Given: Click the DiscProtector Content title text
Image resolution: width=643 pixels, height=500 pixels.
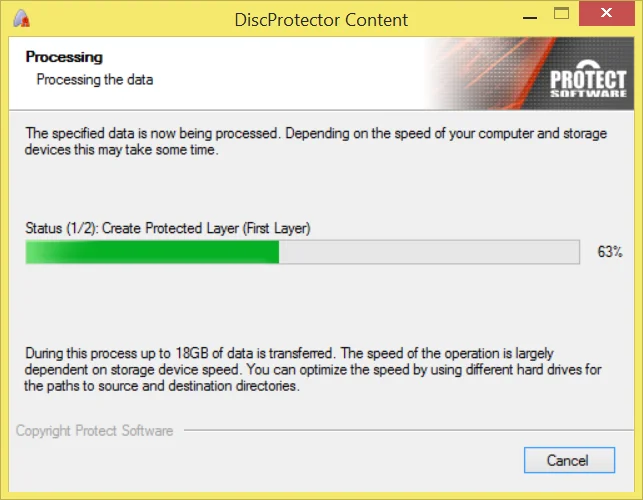Looking at the screenshot, I should pyautogui.click(x=321, y=20).
